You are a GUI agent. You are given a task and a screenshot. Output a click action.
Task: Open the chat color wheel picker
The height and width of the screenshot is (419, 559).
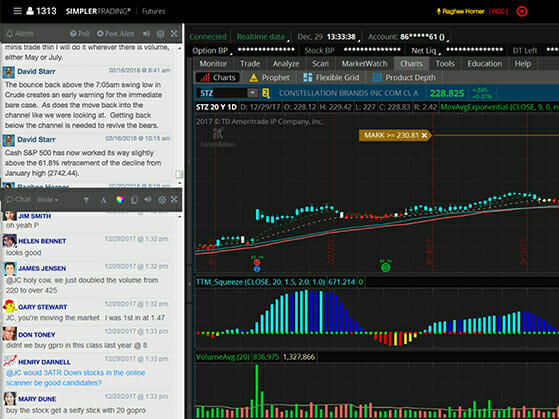tap(120, 199)
